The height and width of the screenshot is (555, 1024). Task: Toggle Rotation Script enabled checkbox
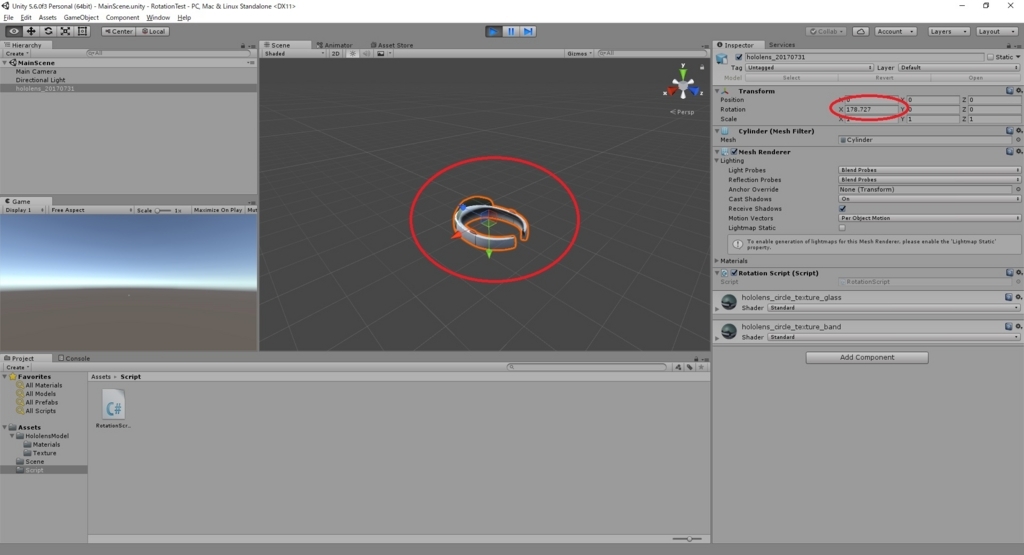pyautogui.click(x=734, y=273)
